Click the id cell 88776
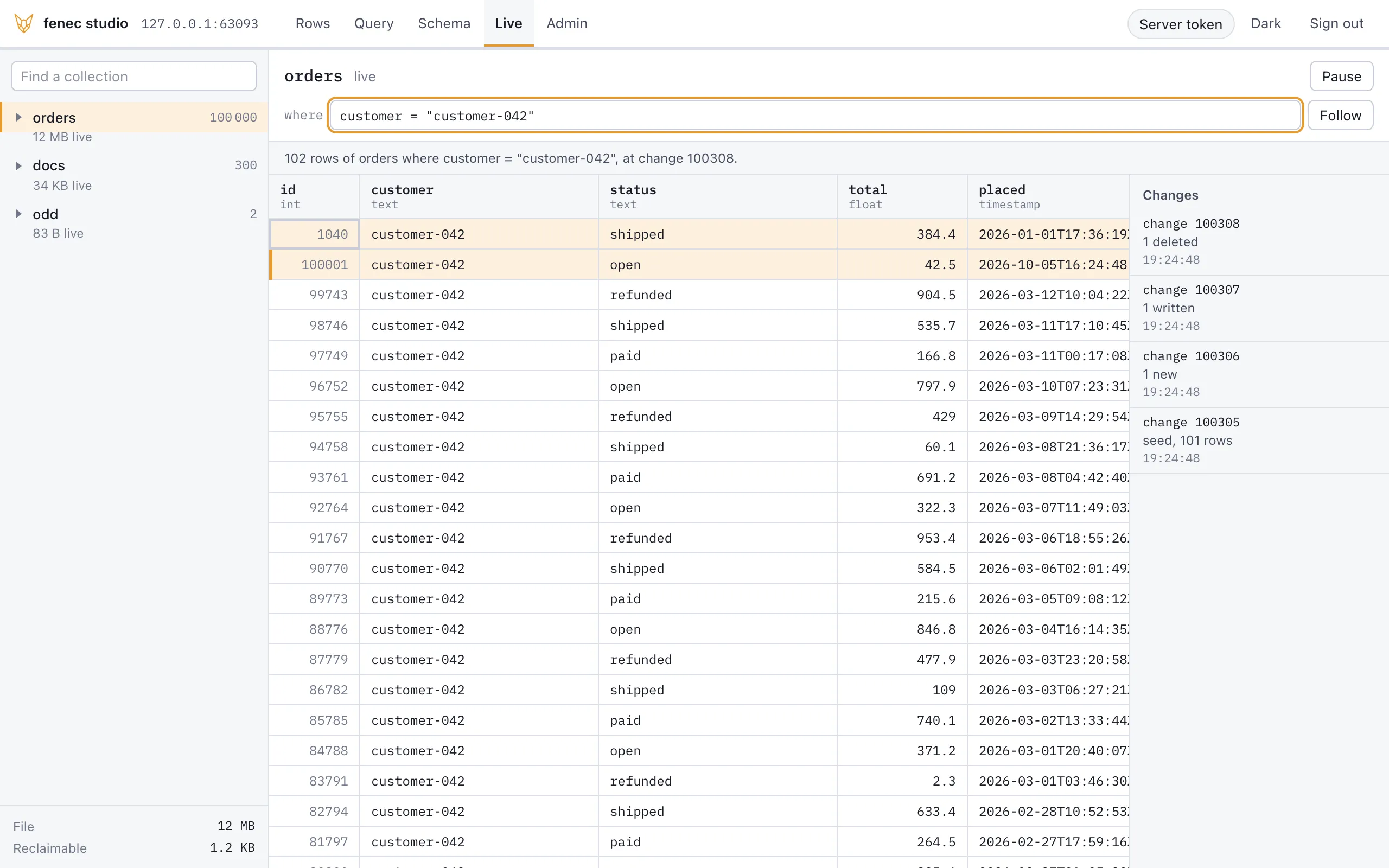The width and height of the screenshot is (1389, 868). [x=315, y=630]
